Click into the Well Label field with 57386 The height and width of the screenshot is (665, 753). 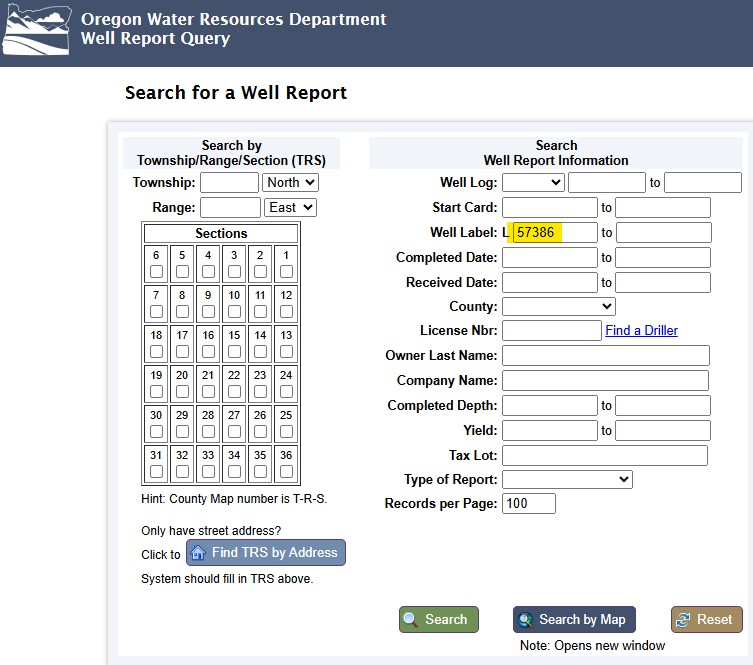point(554,232)
